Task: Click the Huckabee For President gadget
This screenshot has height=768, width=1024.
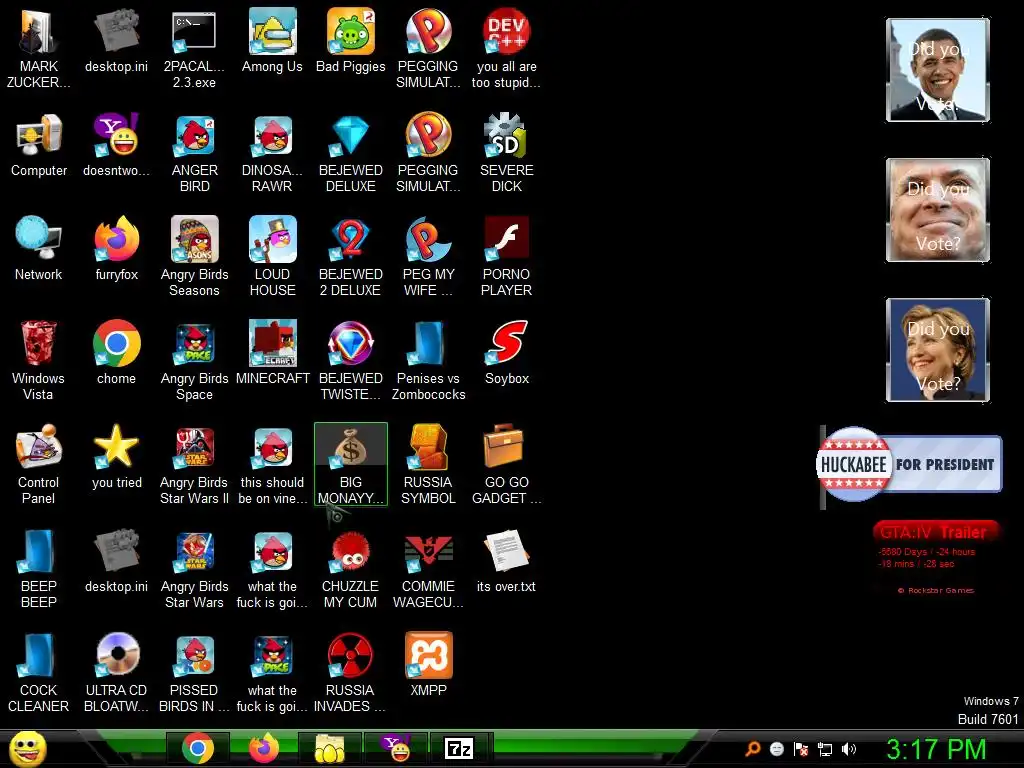Action: [x=909, y=464]
